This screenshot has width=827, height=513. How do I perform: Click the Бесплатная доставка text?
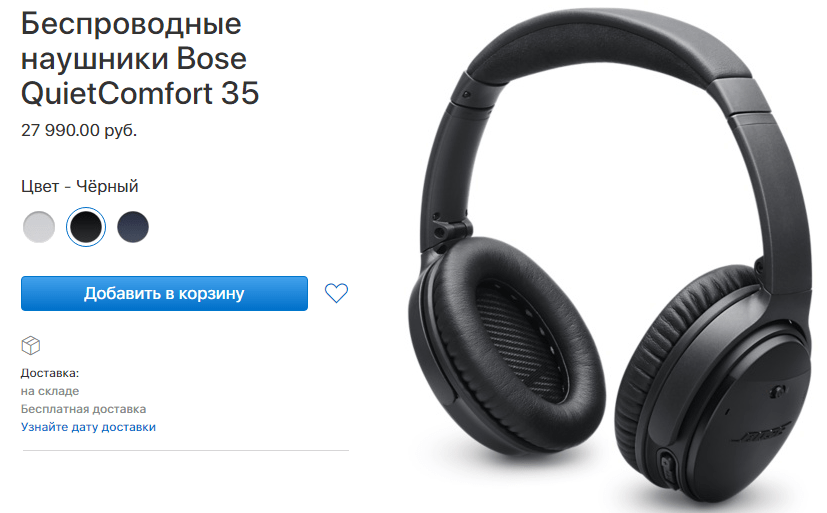[83, 409]
